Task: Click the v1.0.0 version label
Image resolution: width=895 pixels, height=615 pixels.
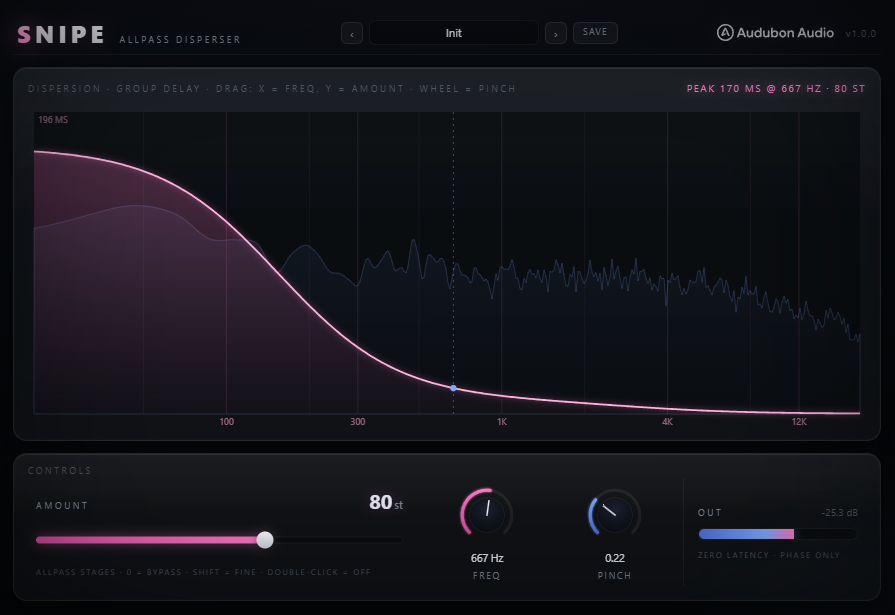Action: pos(860,34)
